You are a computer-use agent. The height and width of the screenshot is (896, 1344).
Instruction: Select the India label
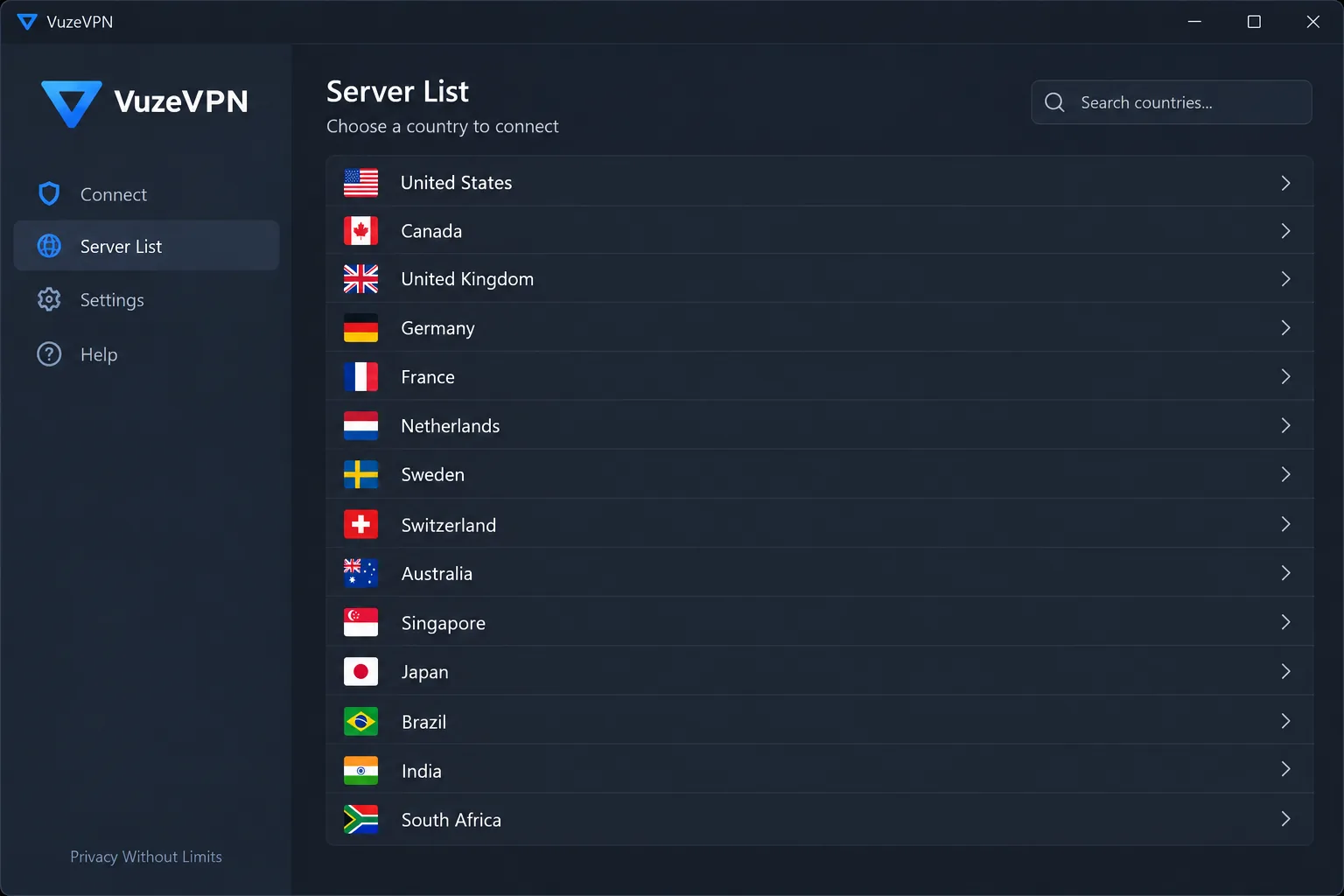(x=422, y=771)
